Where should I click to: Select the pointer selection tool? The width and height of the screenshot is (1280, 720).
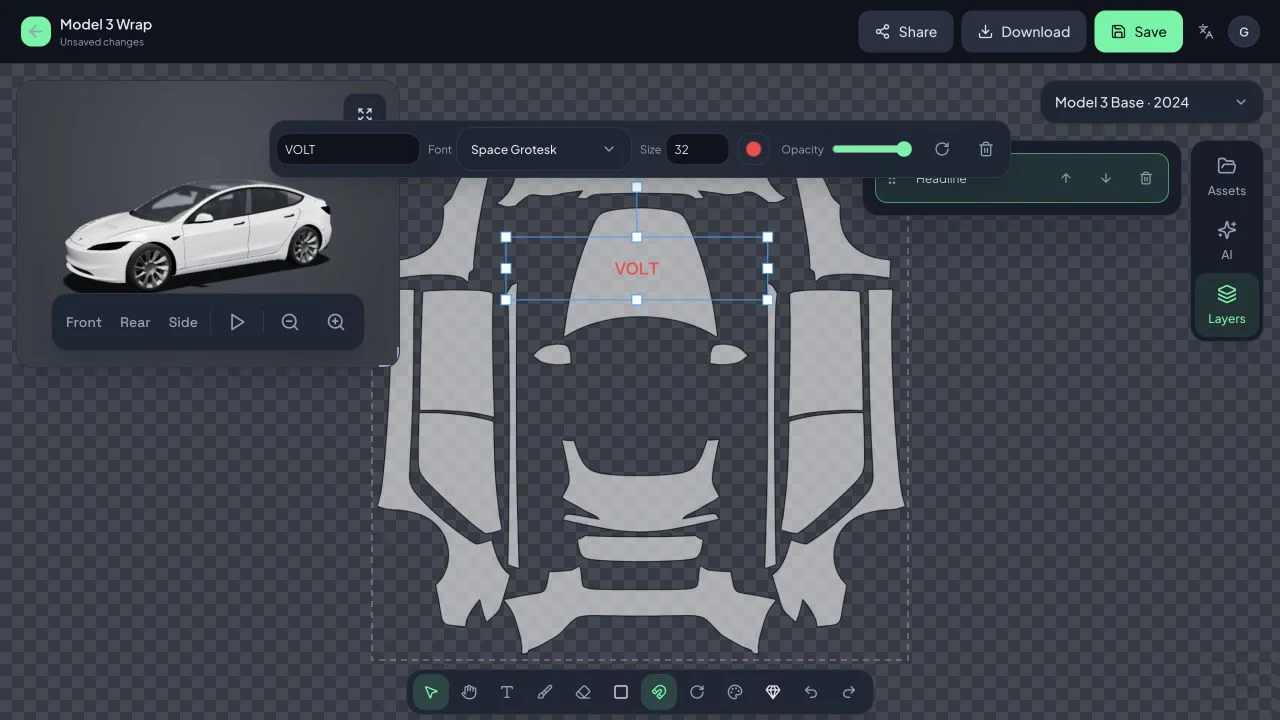click(x=431, y=692)
